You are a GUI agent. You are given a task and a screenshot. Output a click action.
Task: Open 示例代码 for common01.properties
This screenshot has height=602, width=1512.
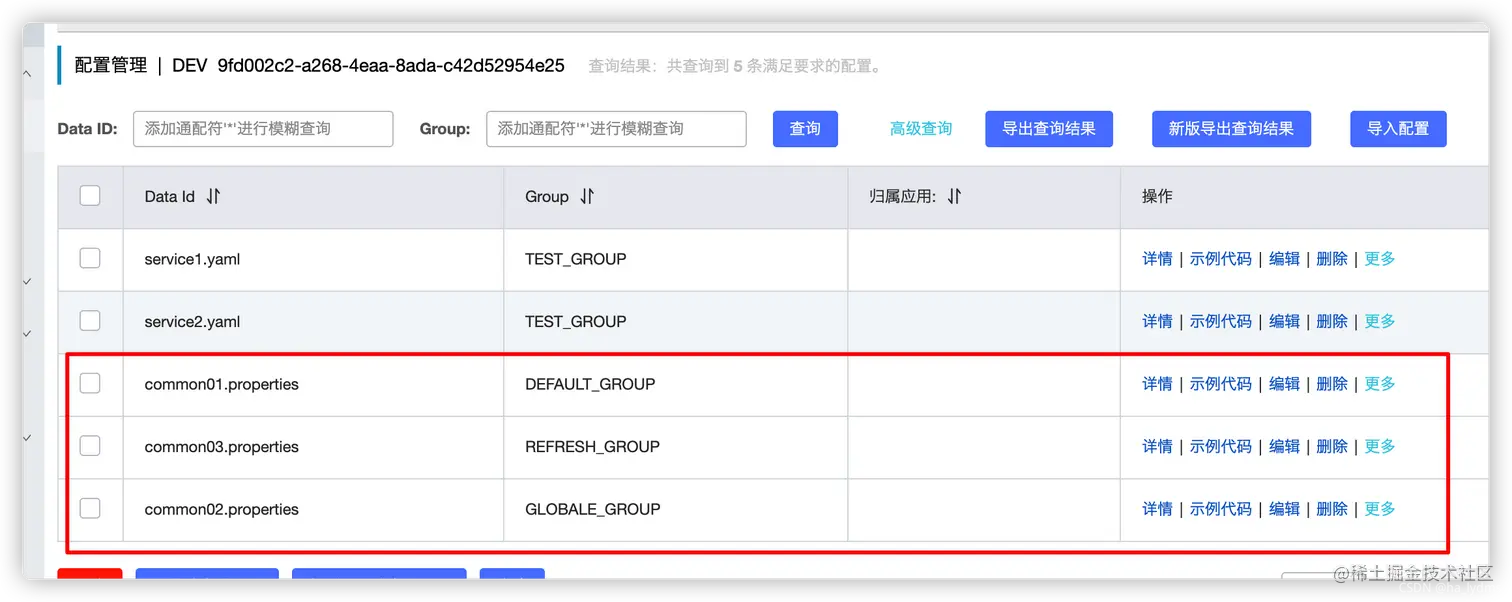click(x=1221, y=384)
